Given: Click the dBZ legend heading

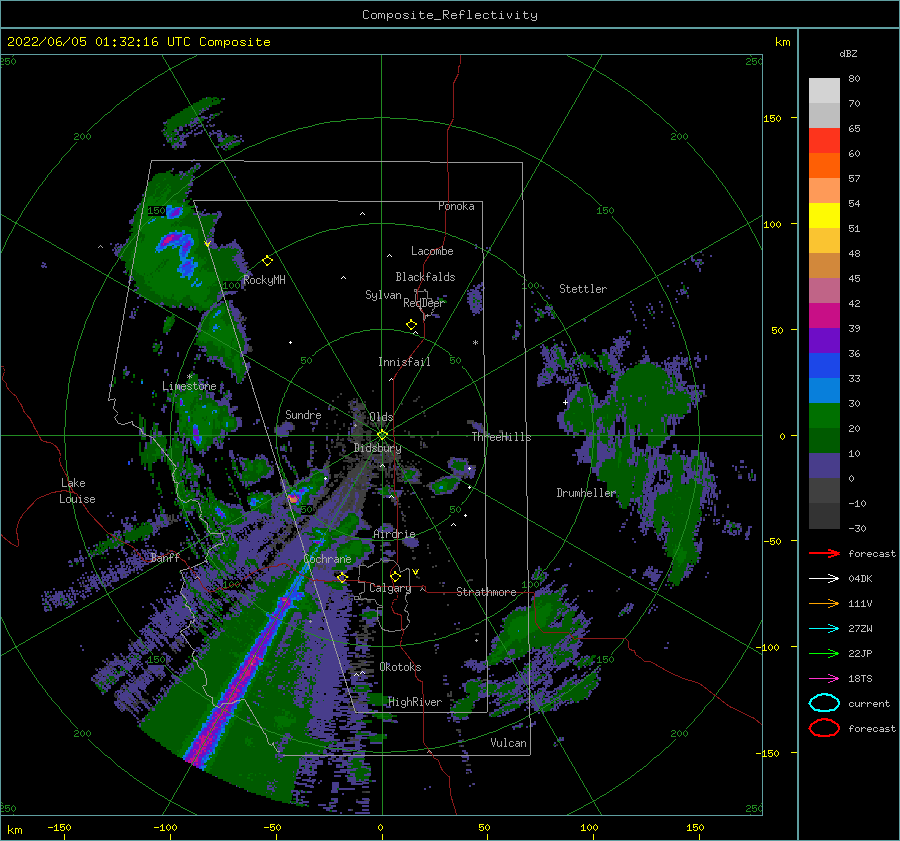Looking at the screenshot, I should (848, 53).
